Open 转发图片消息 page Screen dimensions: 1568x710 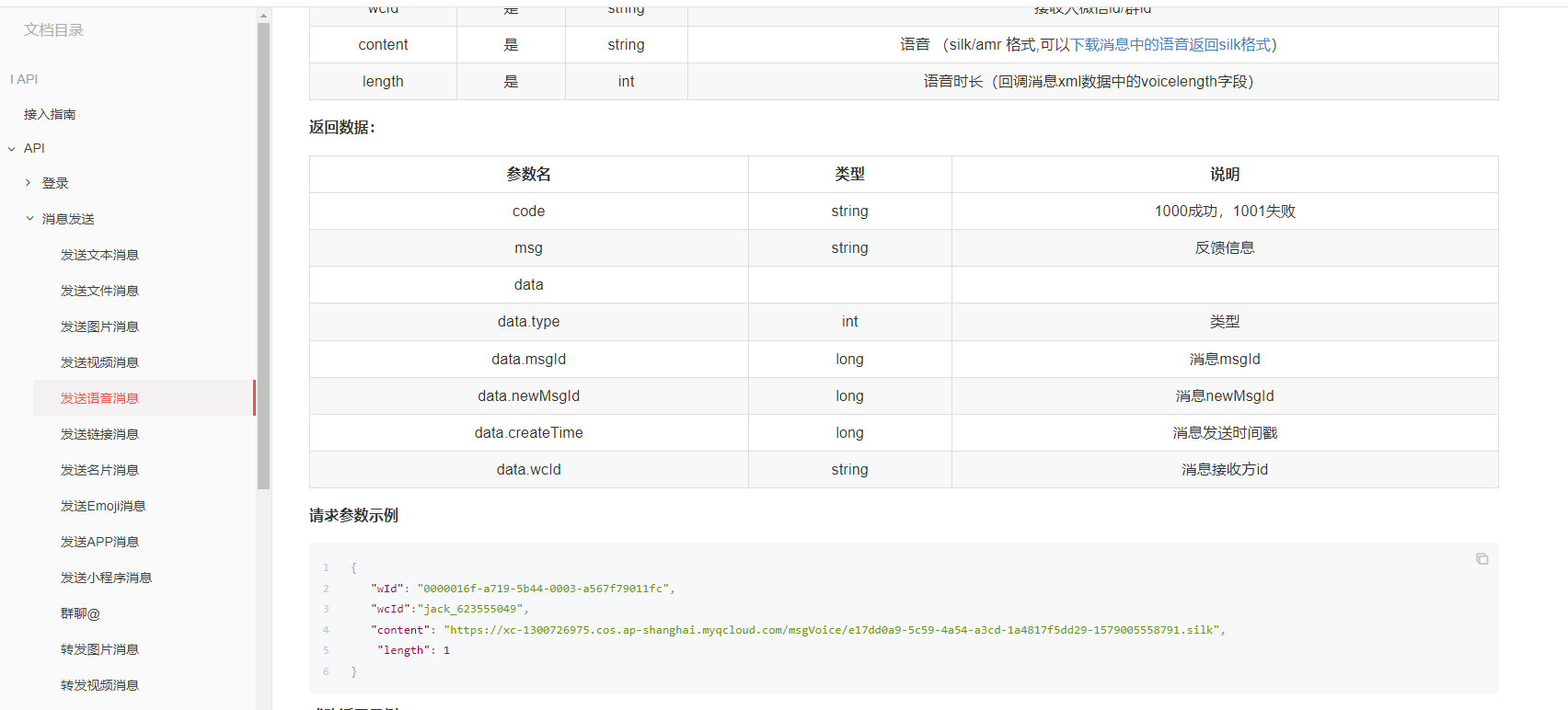(x=99, y=649)
